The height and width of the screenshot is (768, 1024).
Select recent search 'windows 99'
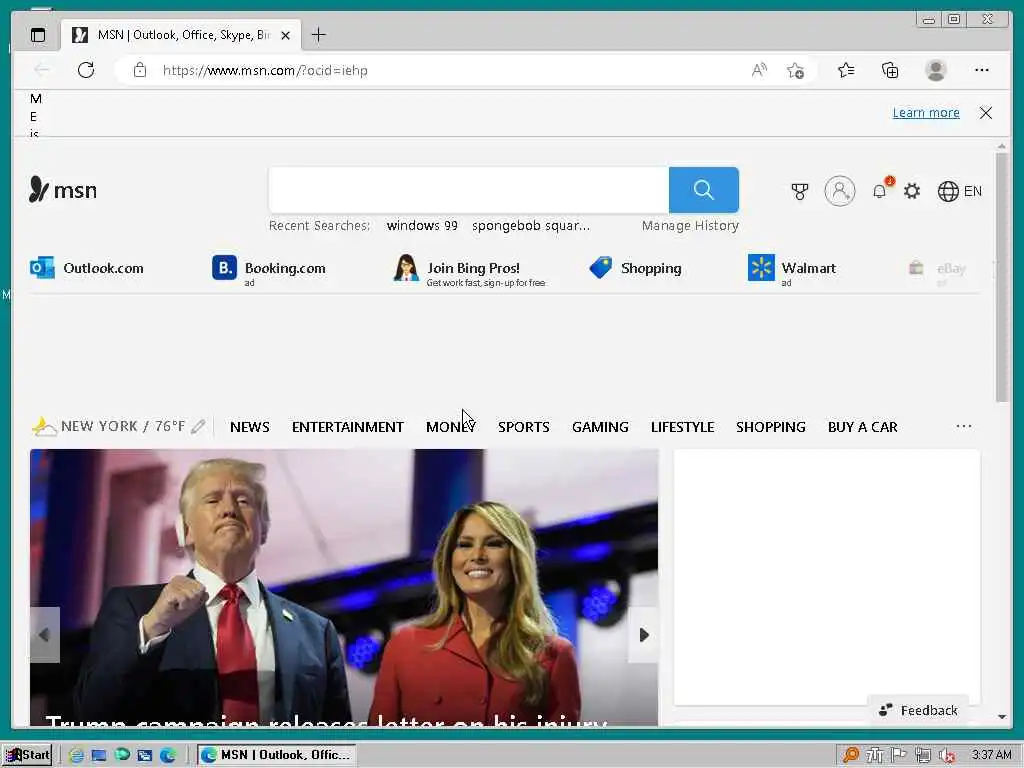pos(422,225)
